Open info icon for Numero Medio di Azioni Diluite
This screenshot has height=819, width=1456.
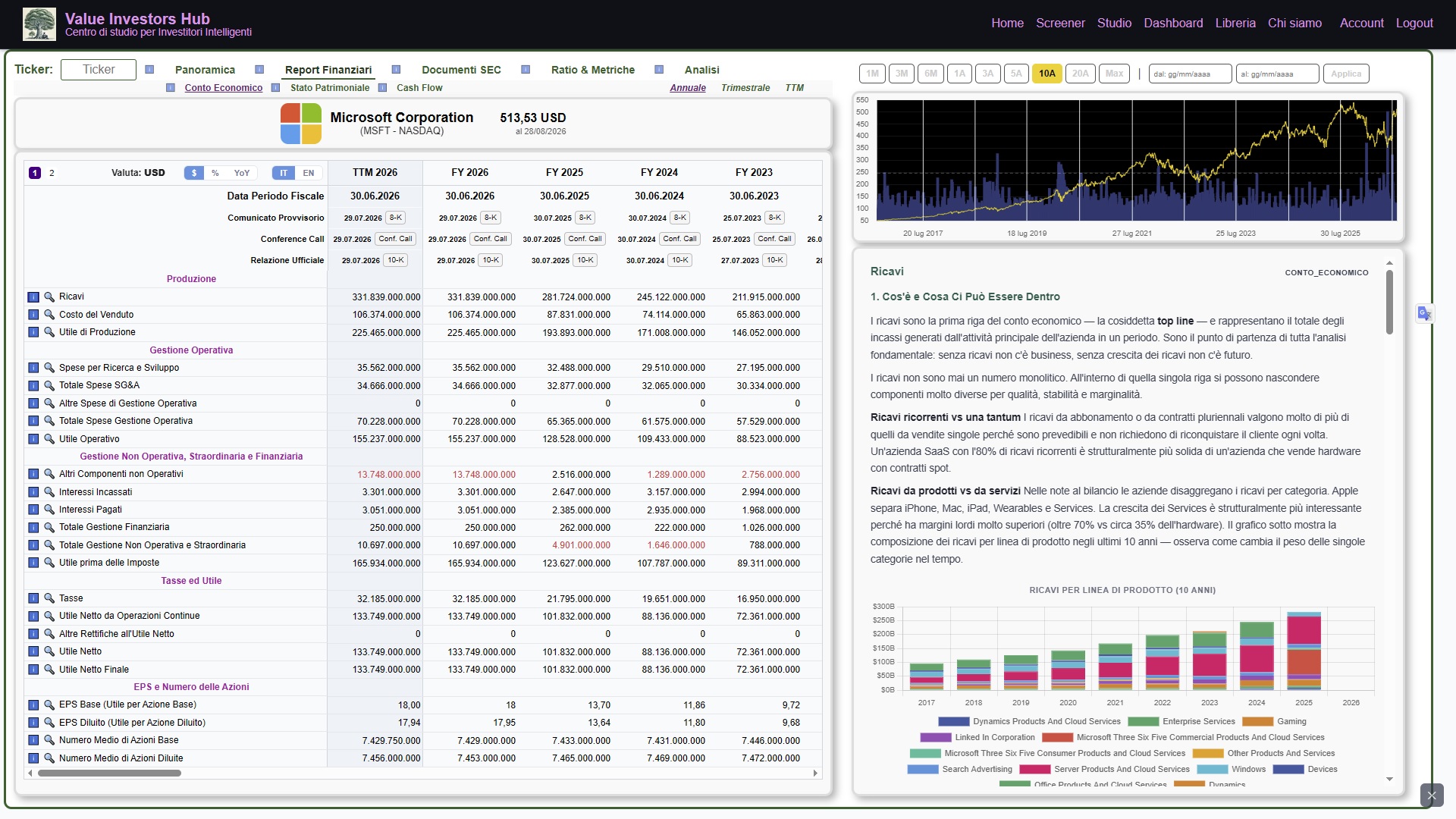point(33,758)
